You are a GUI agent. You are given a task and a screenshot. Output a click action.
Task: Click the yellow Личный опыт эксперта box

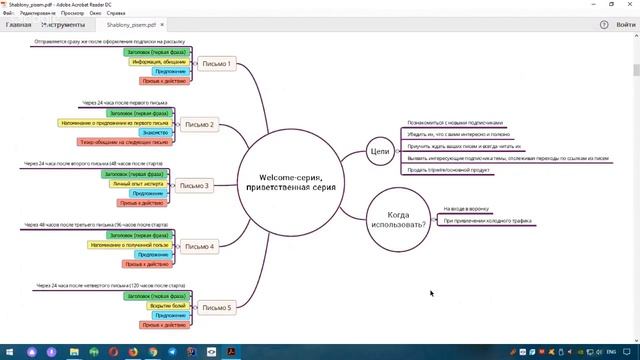click(138, 184)
